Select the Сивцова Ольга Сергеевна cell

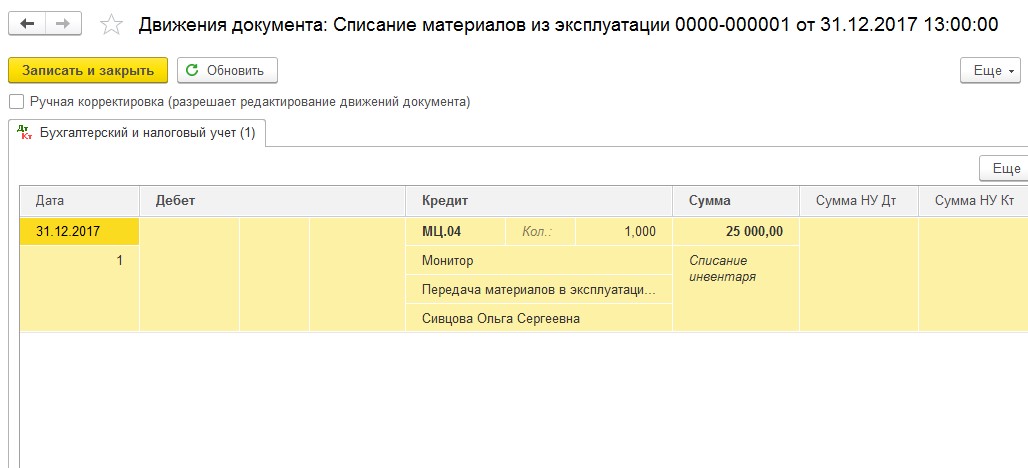coord(538,318)
